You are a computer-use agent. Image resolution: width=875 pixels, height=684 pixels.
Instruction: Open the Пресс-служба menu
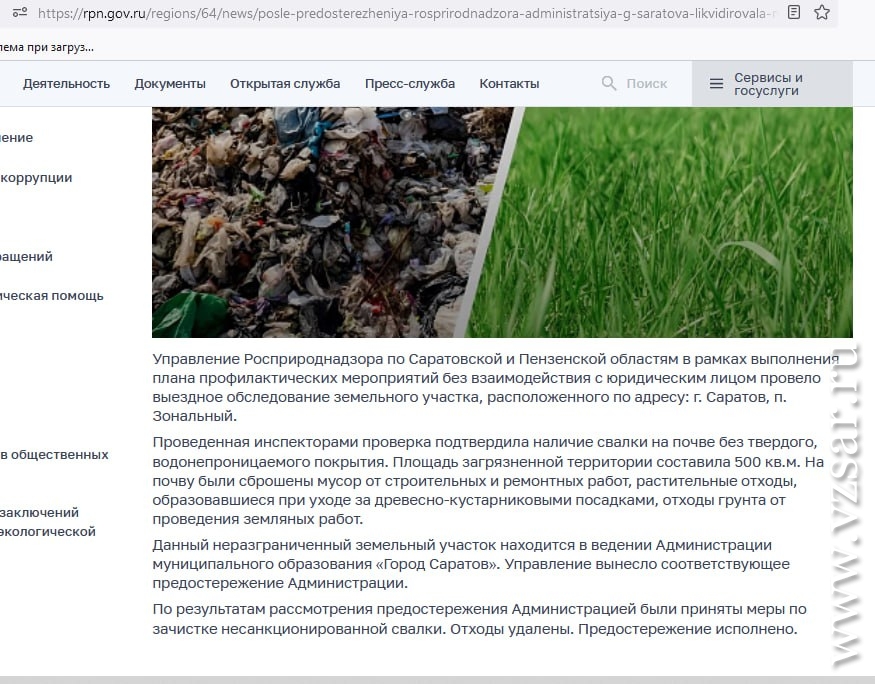[410, 84]
